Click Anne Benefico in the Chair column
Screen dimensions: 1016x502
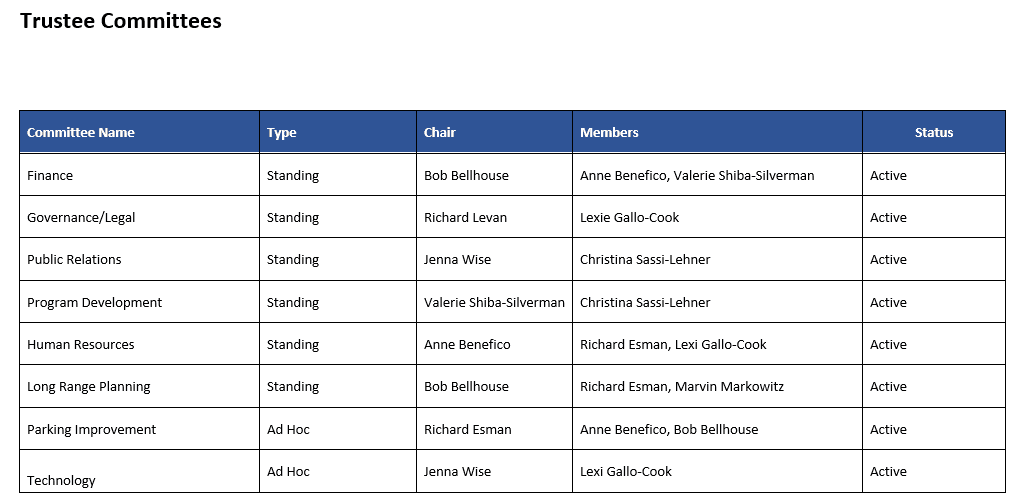tap(467, 345)
